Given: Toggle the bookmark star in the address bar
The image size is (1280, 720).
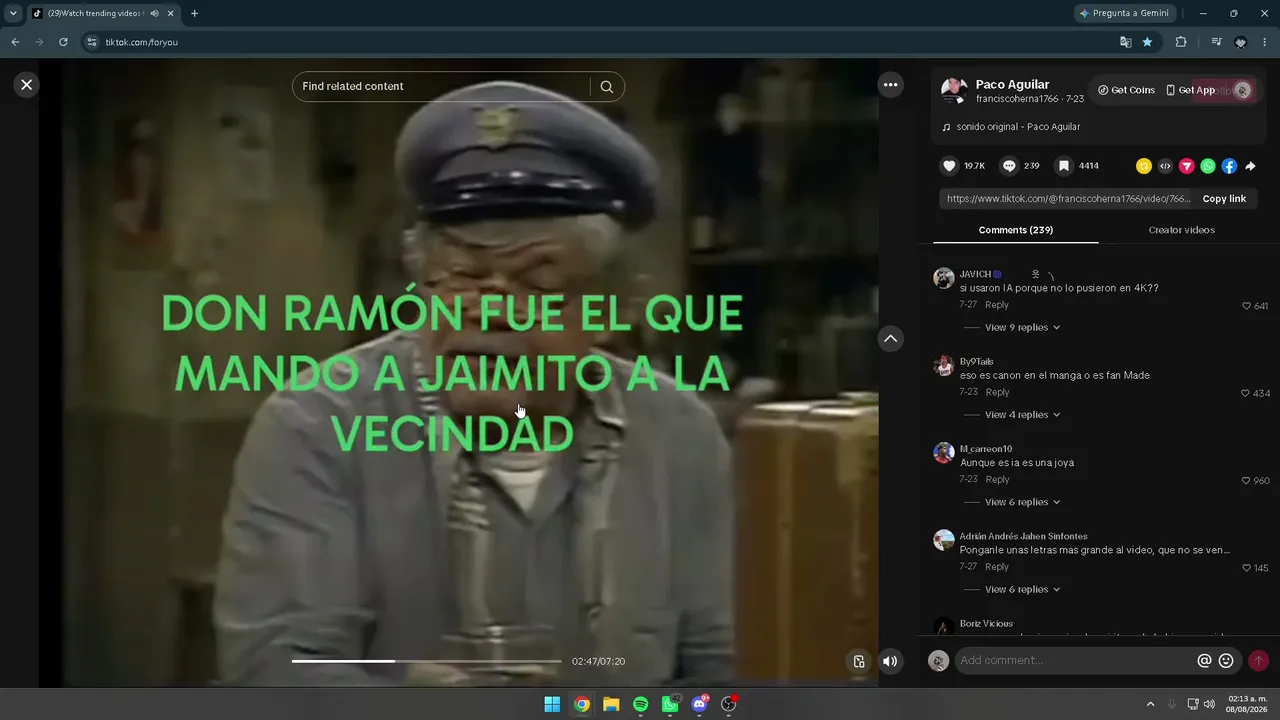Looking at the screenshot, I should [1147, 42].
